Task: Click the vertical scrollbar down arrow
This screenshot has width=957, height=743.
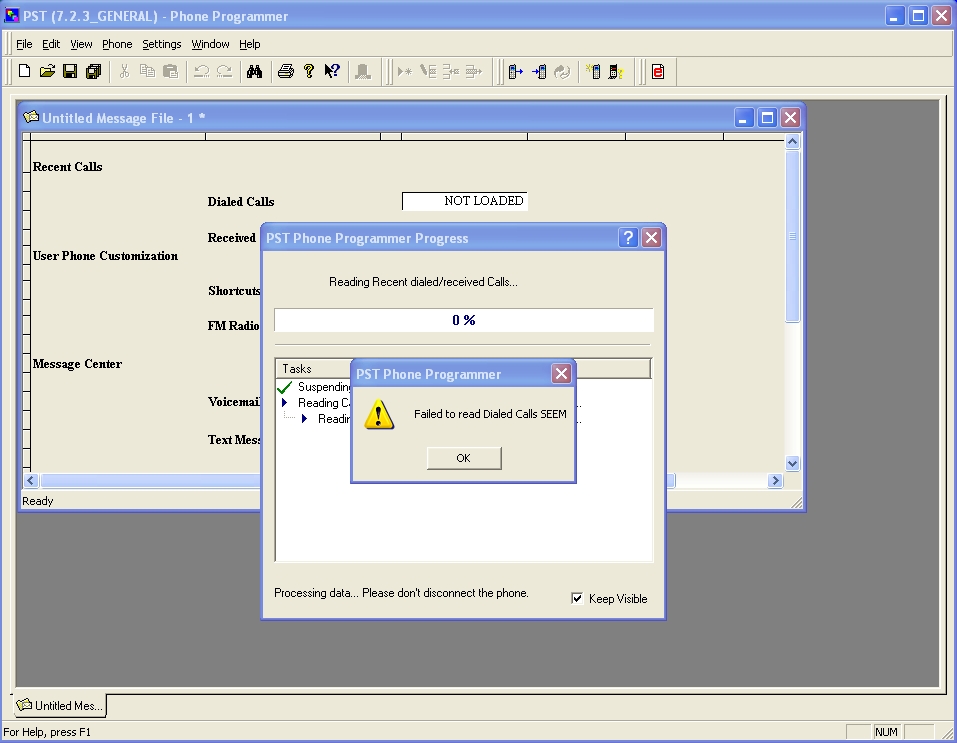Action: [x=792, y=463]
